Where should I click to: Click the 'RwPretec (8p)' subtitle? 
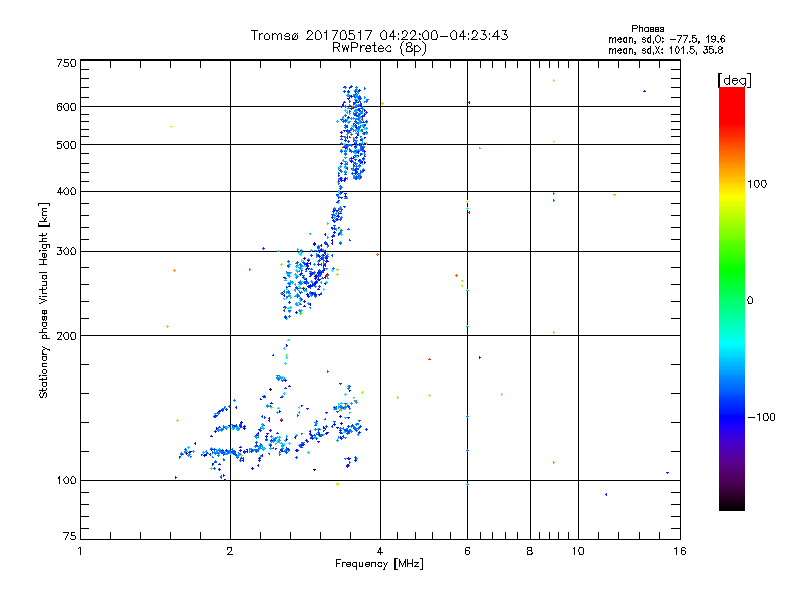coord(379,48)
